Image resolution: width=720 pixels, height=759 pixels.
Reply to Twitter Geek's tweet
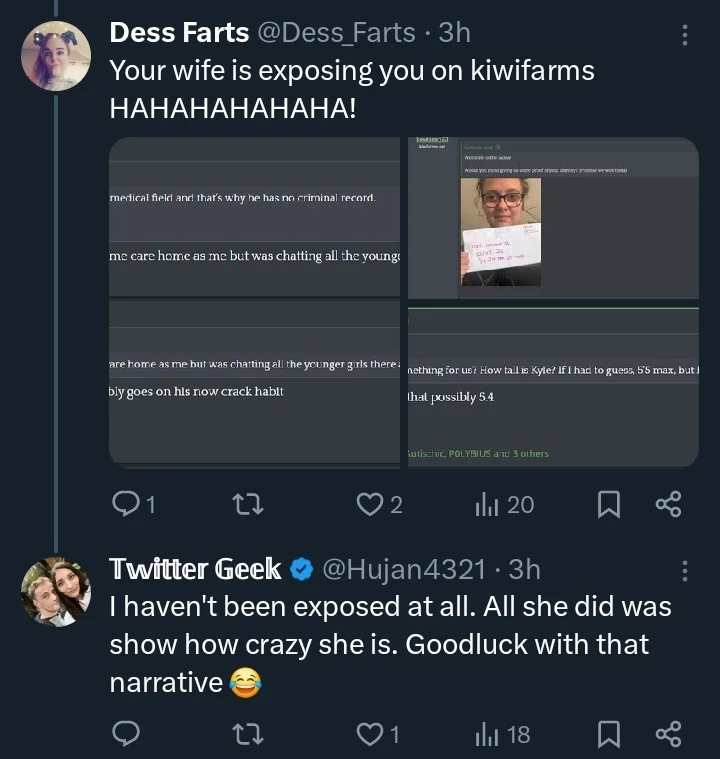126,734
